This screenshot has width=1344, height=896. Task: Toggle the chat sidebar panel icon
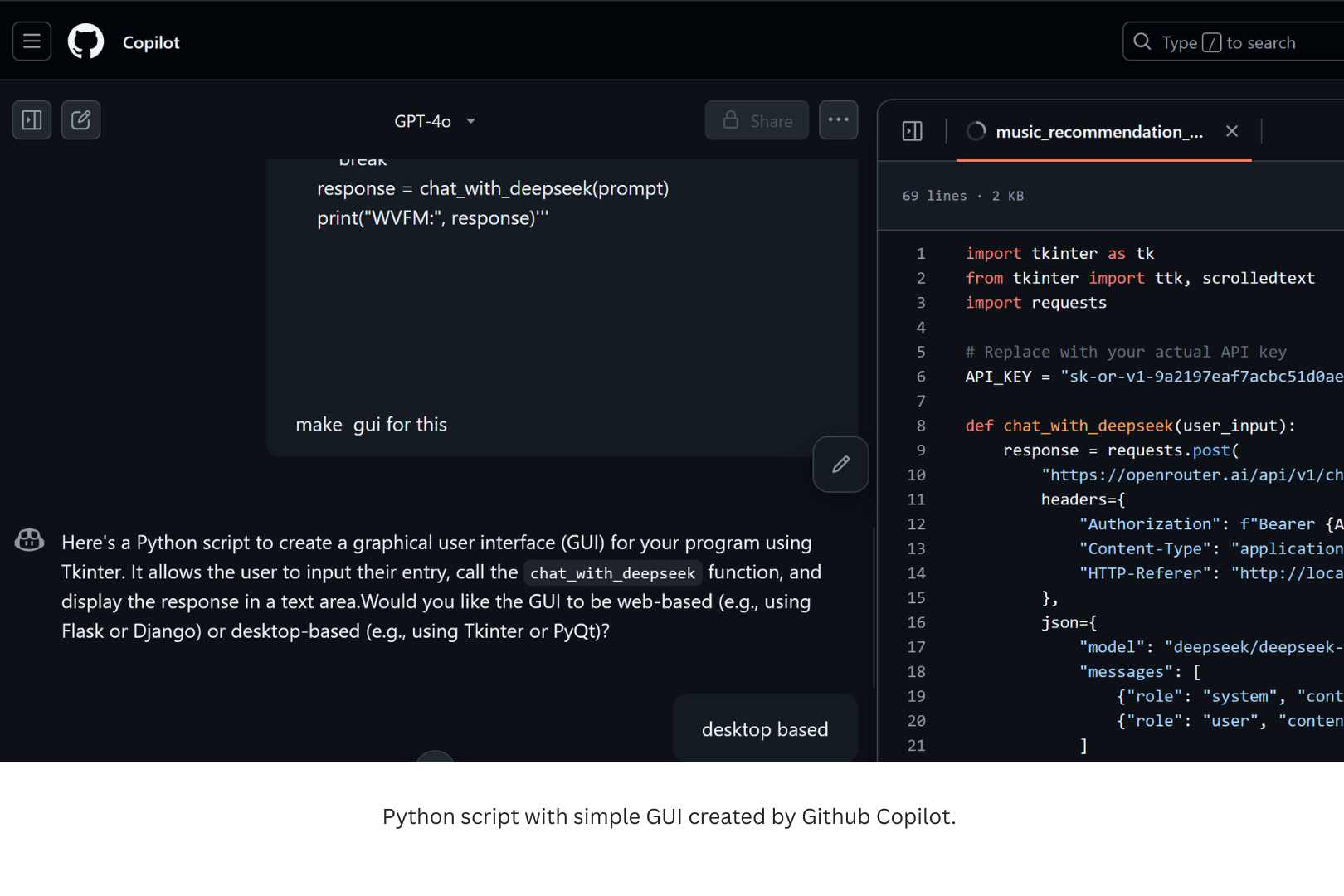click(32, 120)
